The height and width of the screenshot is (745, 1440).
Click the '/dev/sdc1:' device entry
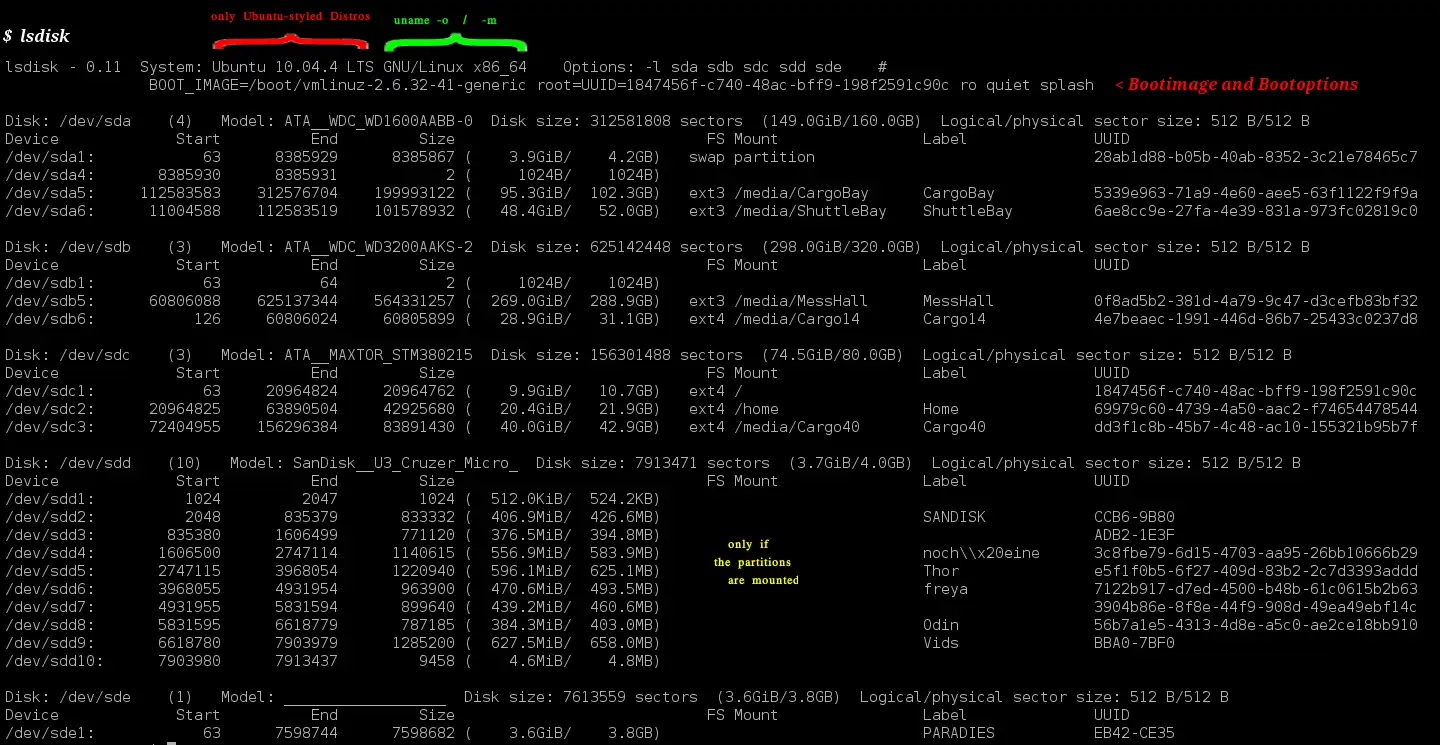tap(50, 391)
